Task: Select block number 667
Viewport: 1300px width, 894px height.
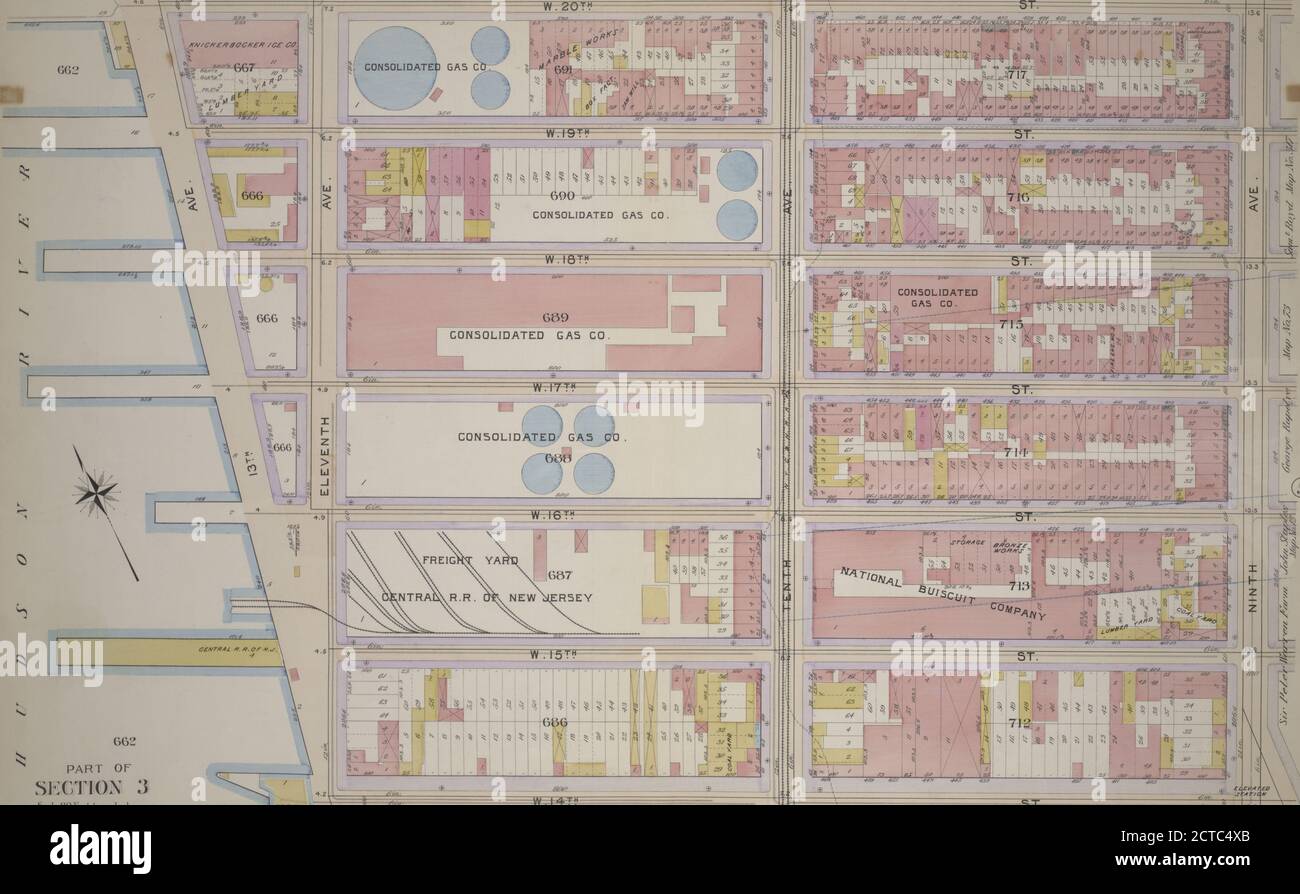Action: [x=245, y=67]
